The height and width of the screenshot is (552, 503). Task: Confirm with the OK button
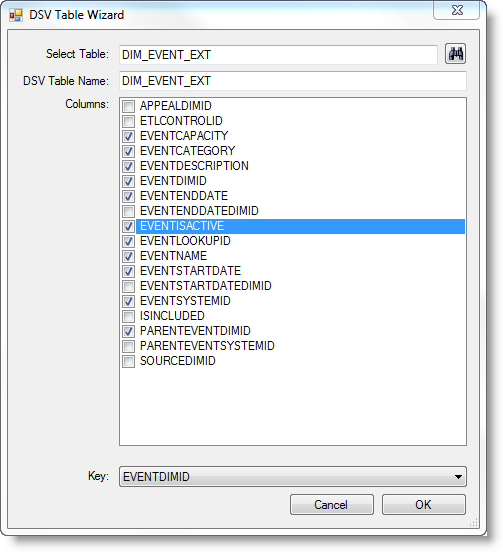point(423,504)
